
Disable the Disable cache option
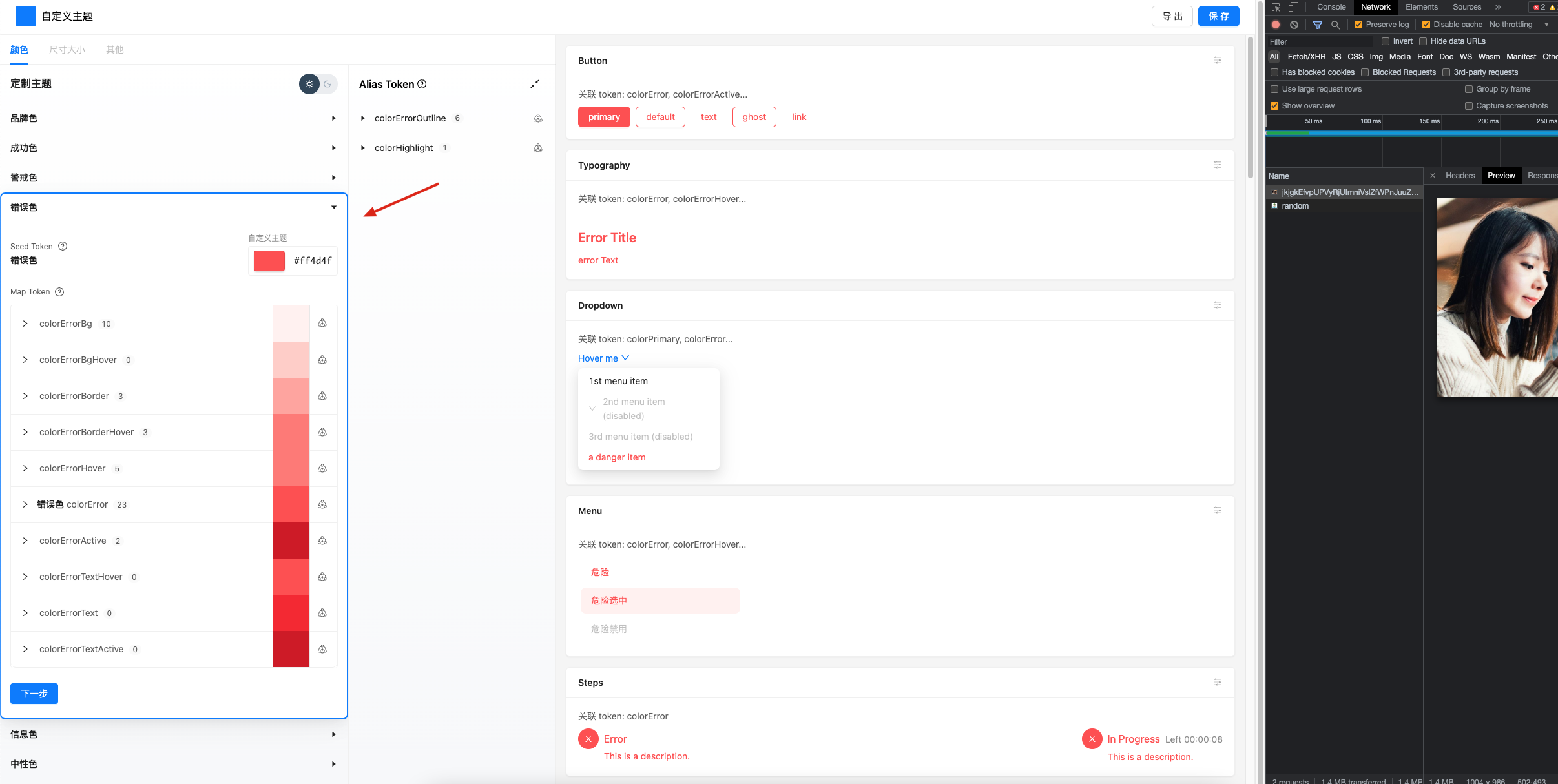click(x=1426, y=24)
